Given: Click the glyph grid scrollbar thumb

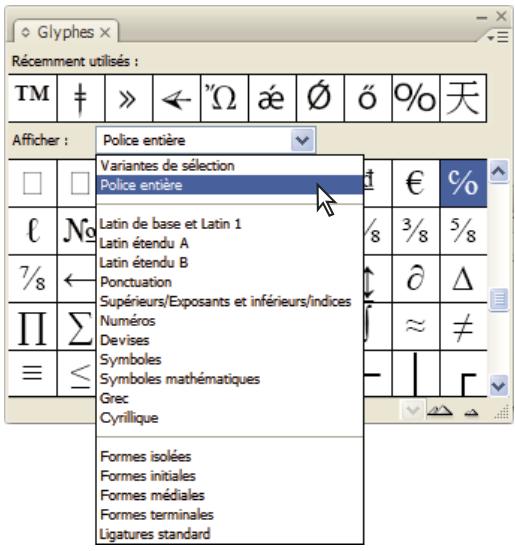Looking at the screenshot, I should pyautogui.click(x=499, y=299).
